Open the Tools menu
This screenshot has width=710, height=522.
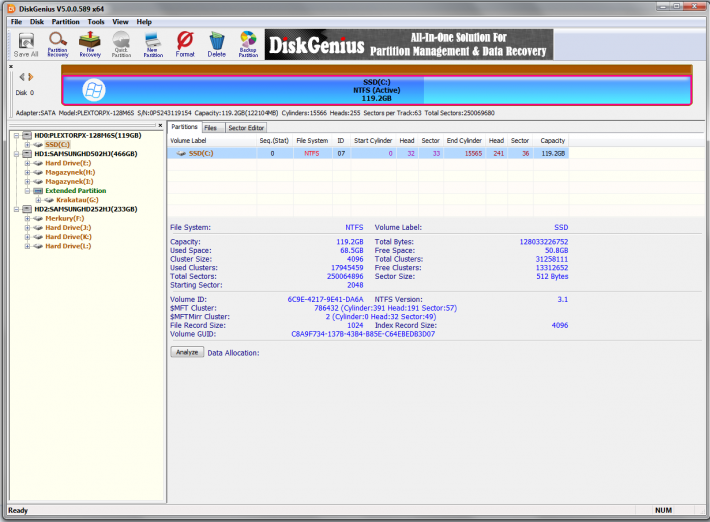[x=96, y=22]
